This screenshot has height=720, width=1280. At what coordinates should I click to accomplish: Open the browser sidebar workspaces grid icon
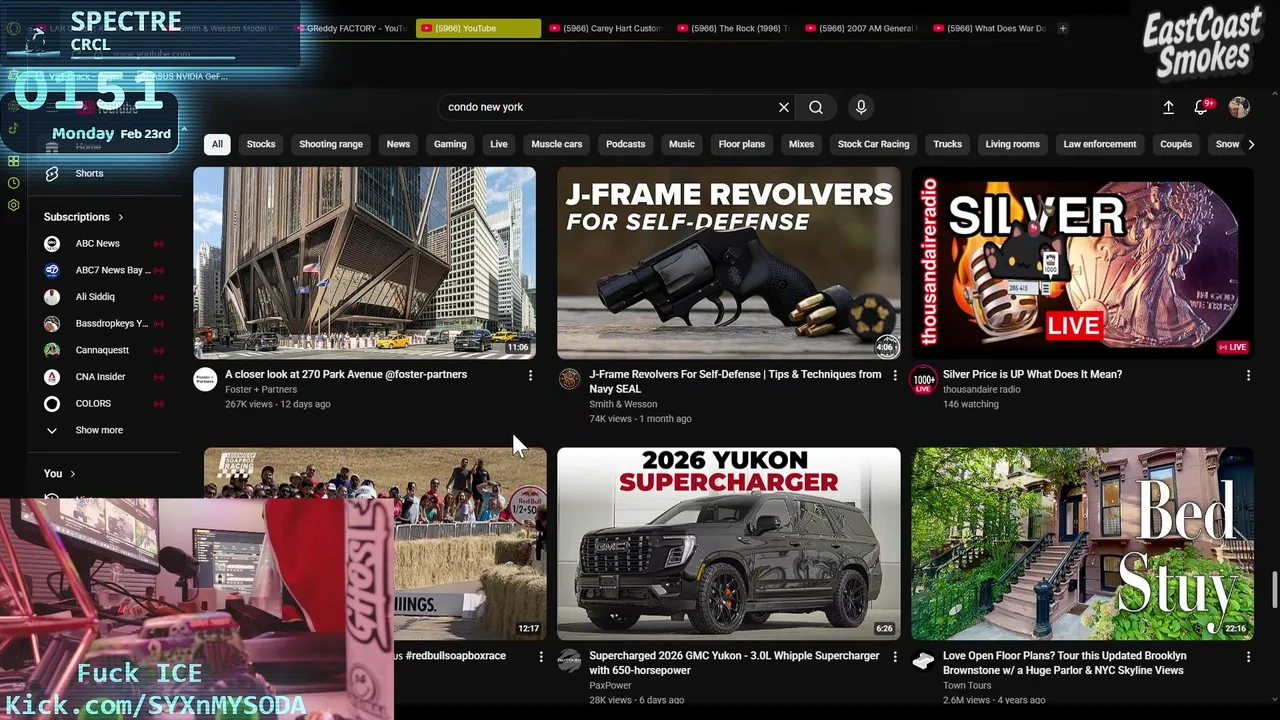click(x=13, y=161)
